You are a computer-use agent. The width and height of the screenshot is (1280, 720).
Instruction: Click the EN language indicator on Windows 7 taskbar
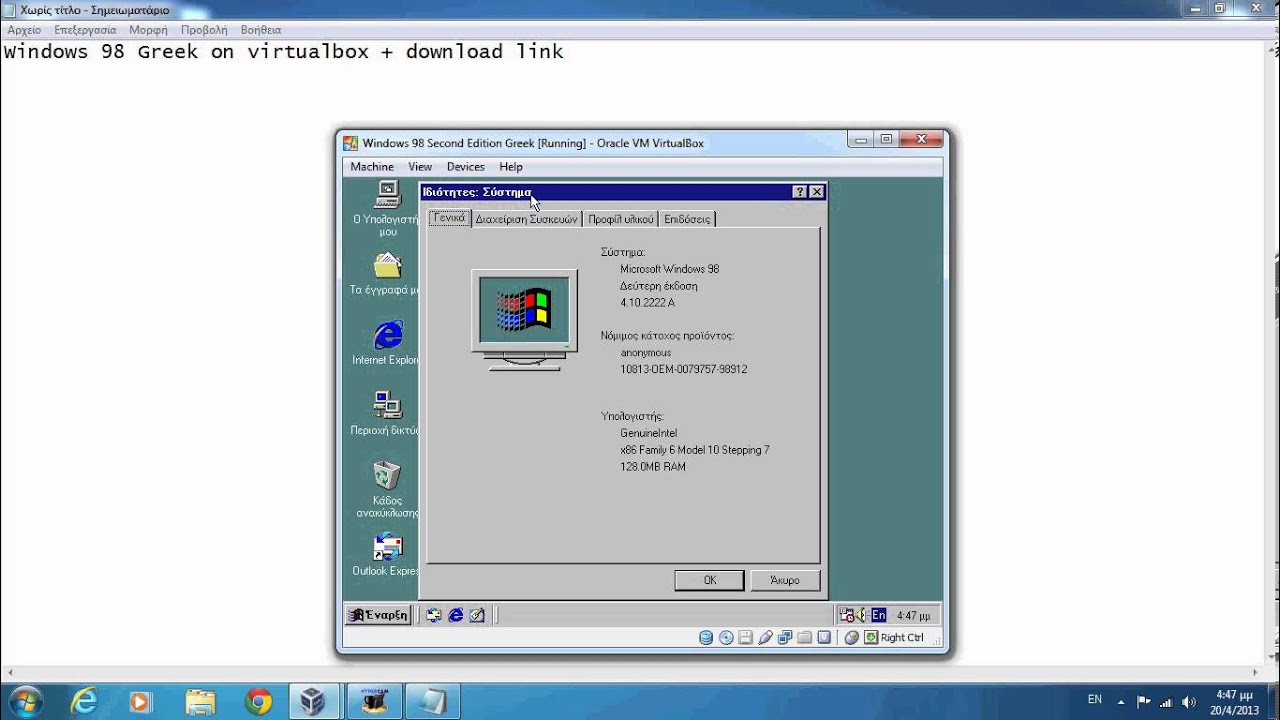tap(1095, 700)
